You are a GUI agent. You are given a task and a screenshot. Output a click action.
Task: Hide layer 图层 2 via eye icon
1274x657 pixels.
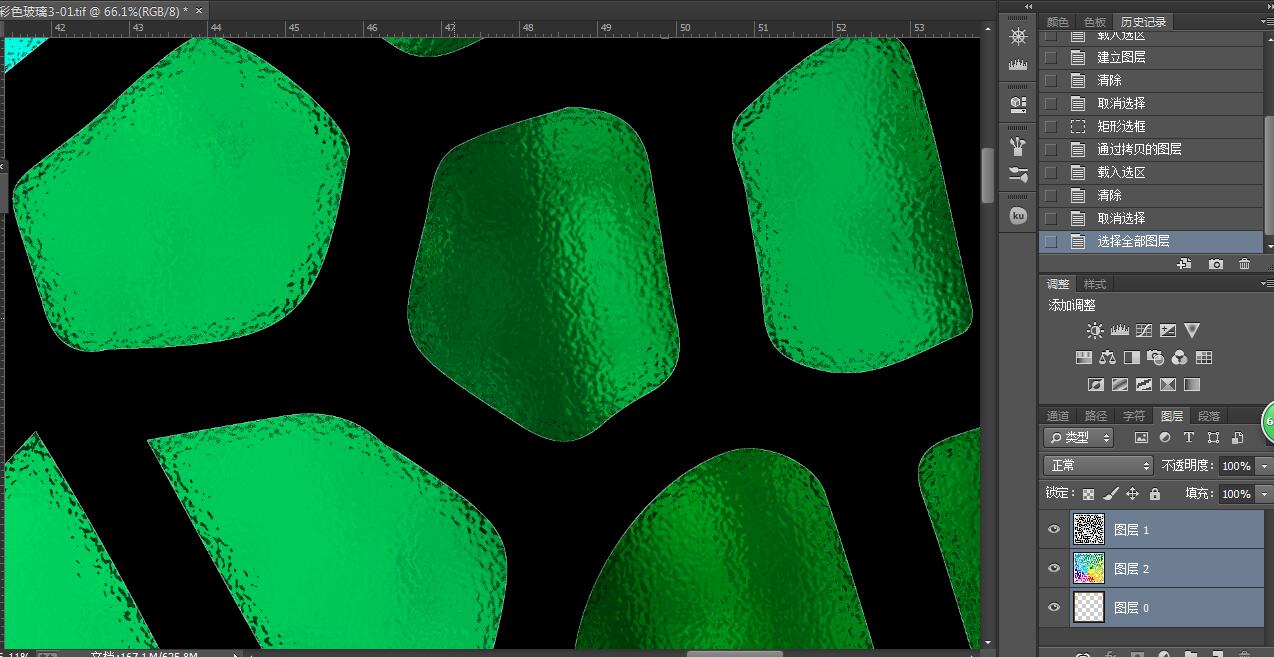coord(1053,568)
